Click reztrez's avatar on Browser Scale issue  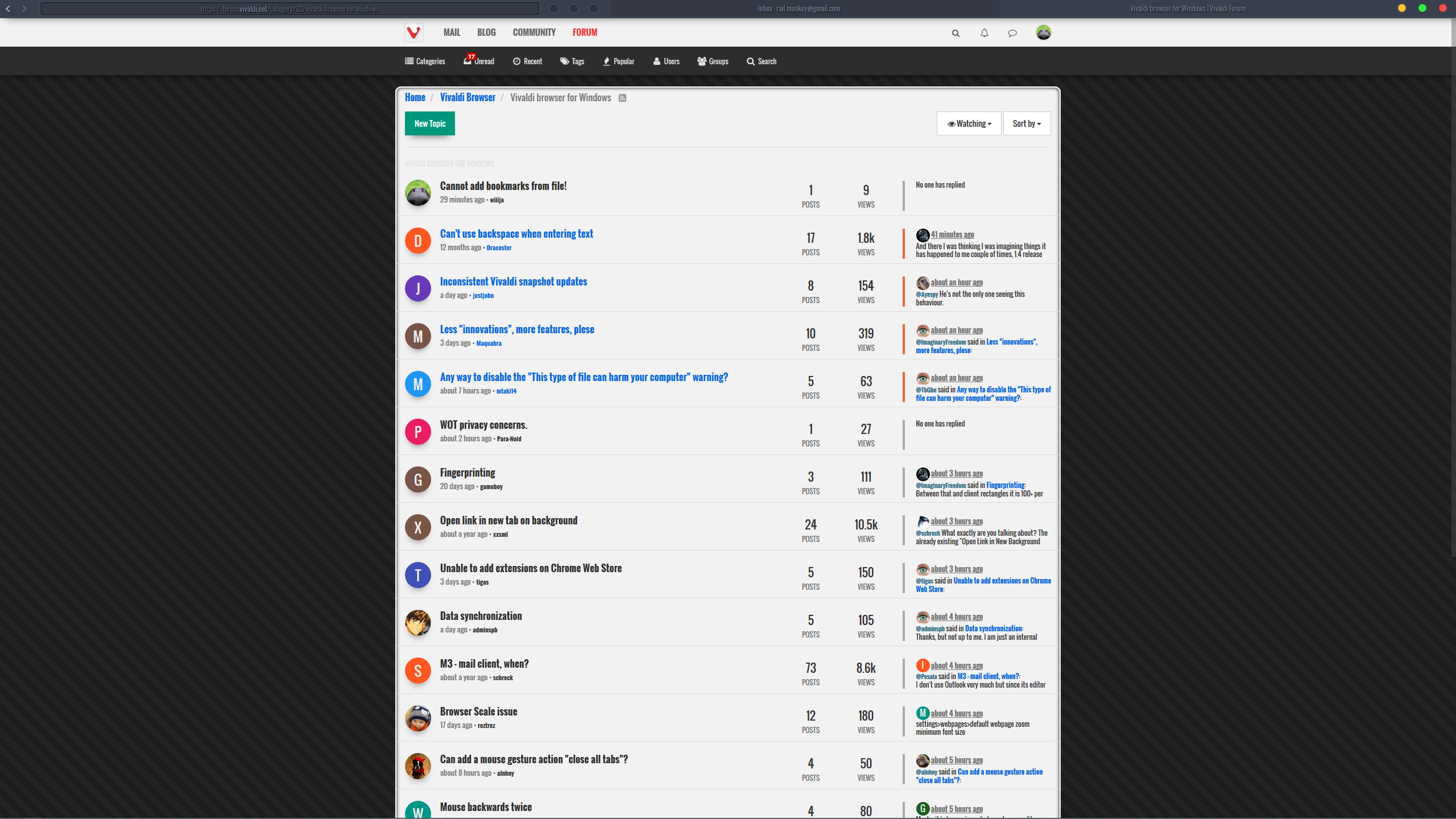[418, 718]
